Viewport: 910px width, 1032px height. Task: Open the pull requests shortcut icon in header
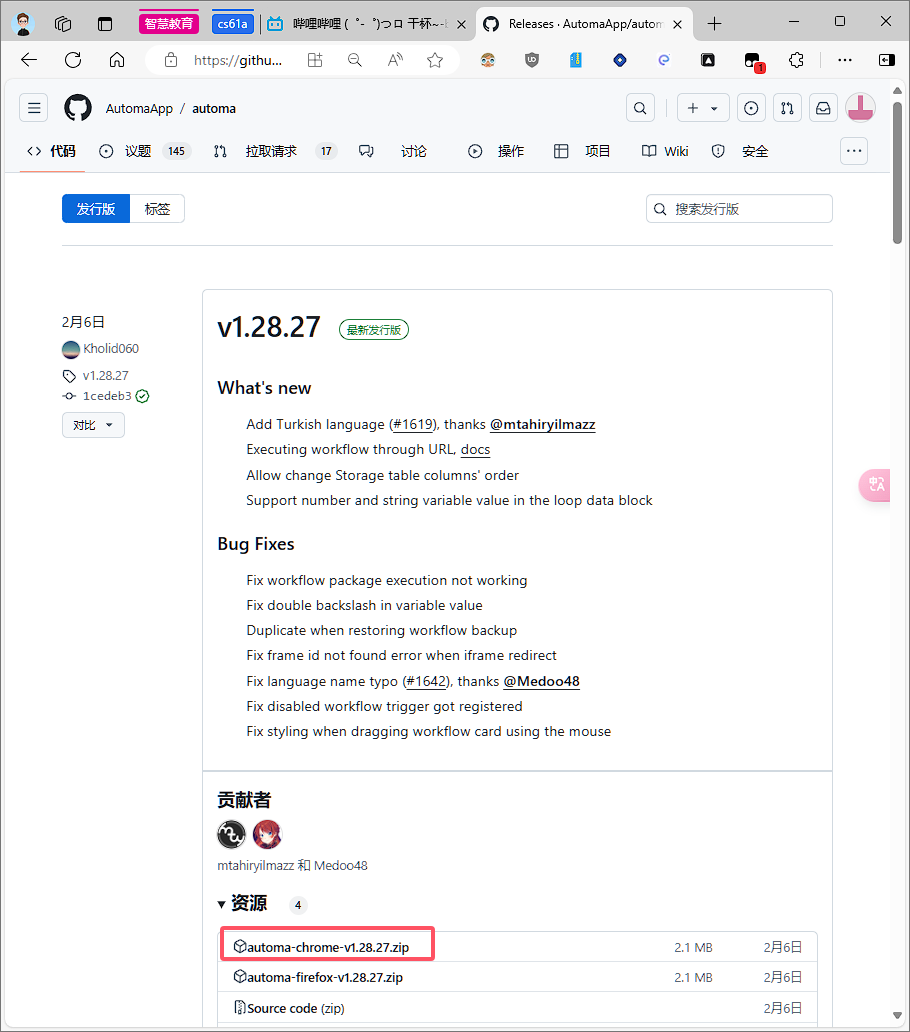pyautogui.click(x=787, y=108)
